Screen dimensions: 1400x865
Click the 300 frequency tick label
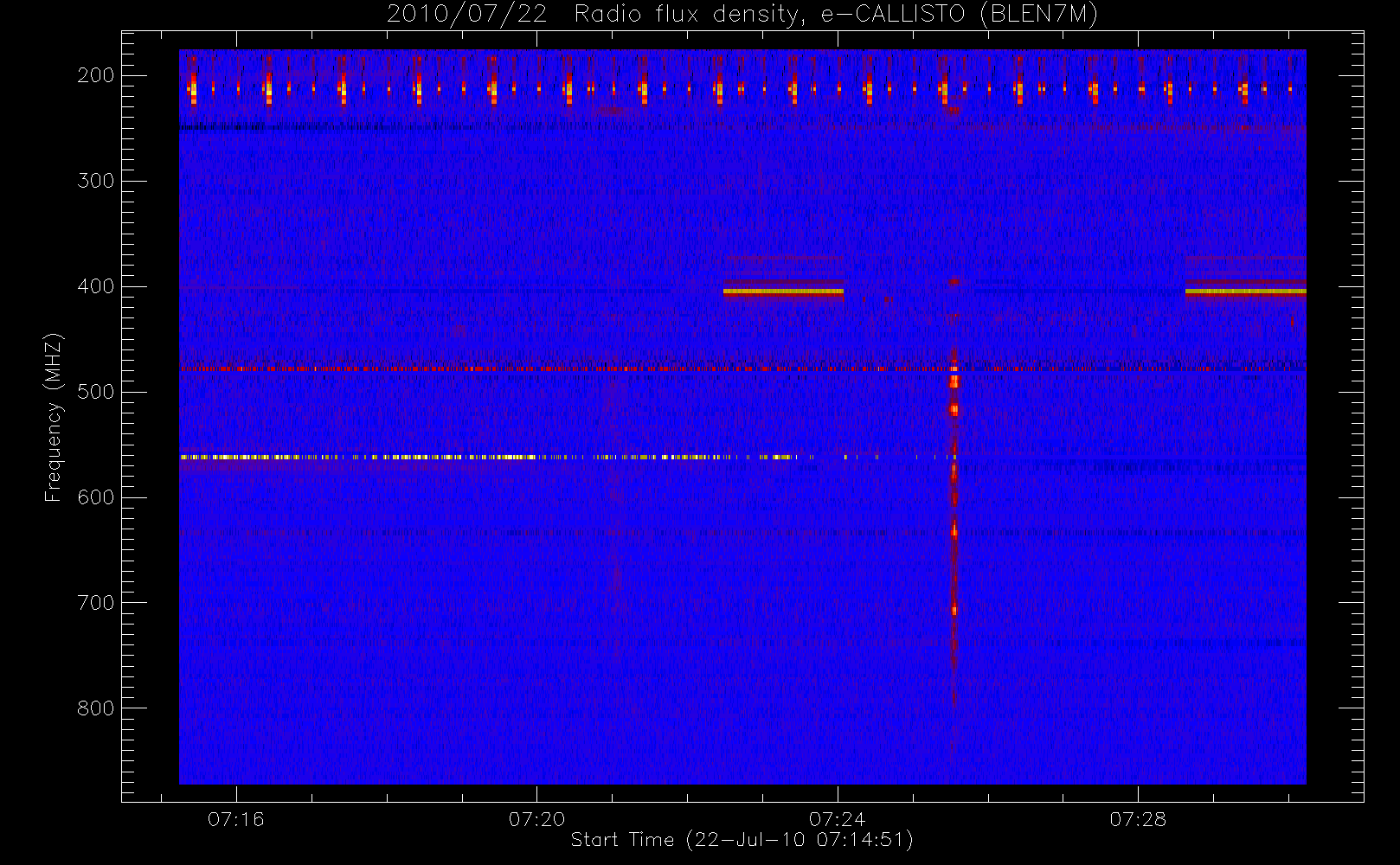click(x=96, y=181)
